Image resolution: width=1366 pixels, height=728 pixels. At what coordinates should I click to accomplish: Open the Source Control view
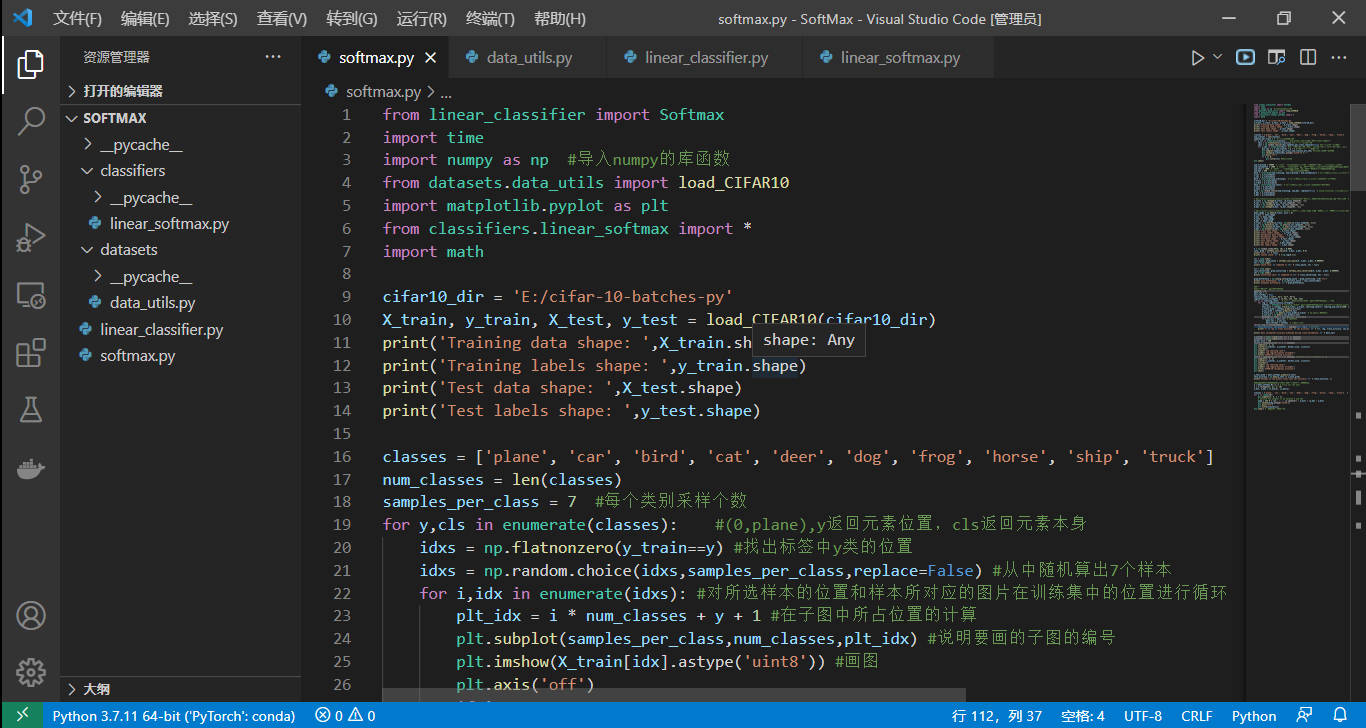(30, 180)
